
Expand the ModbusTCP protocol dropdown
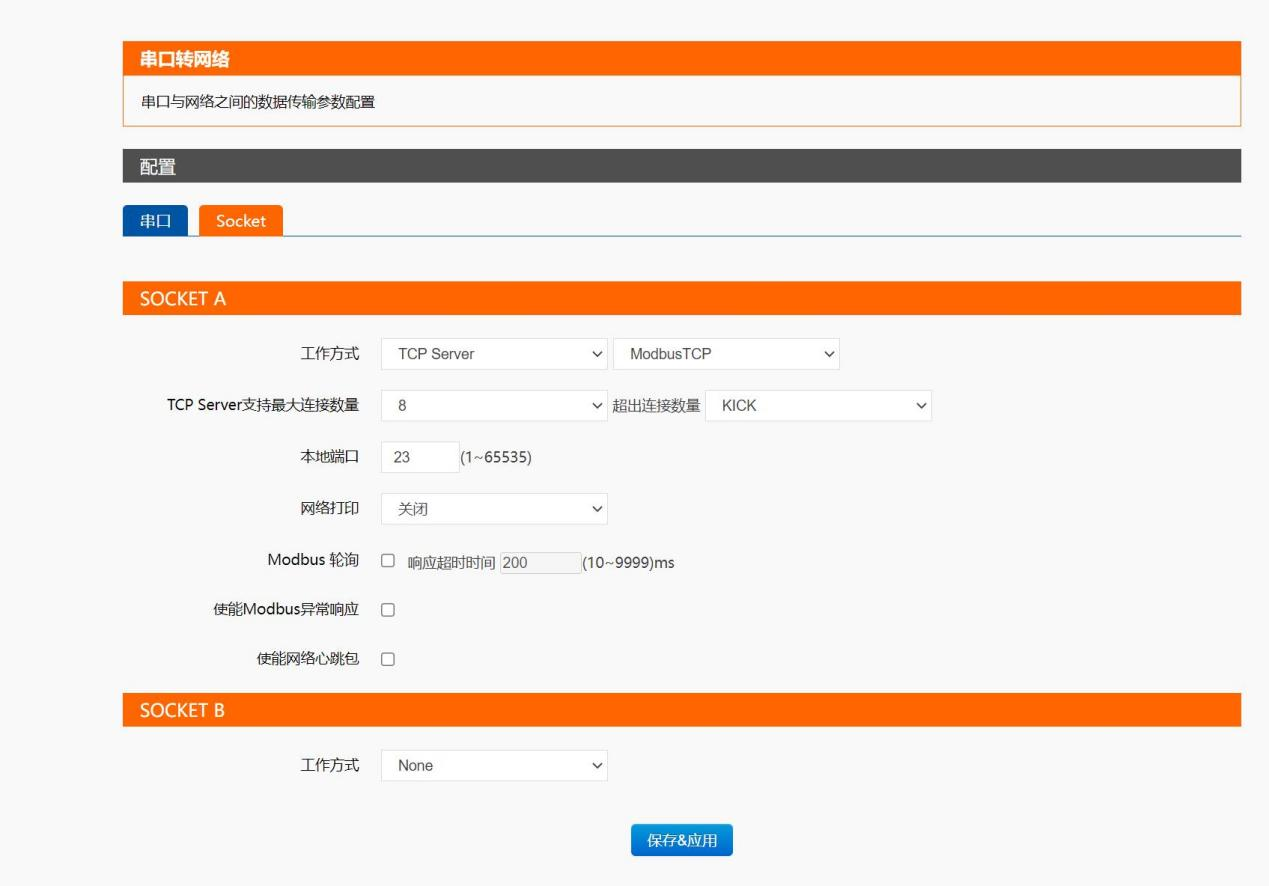point(726,354)
